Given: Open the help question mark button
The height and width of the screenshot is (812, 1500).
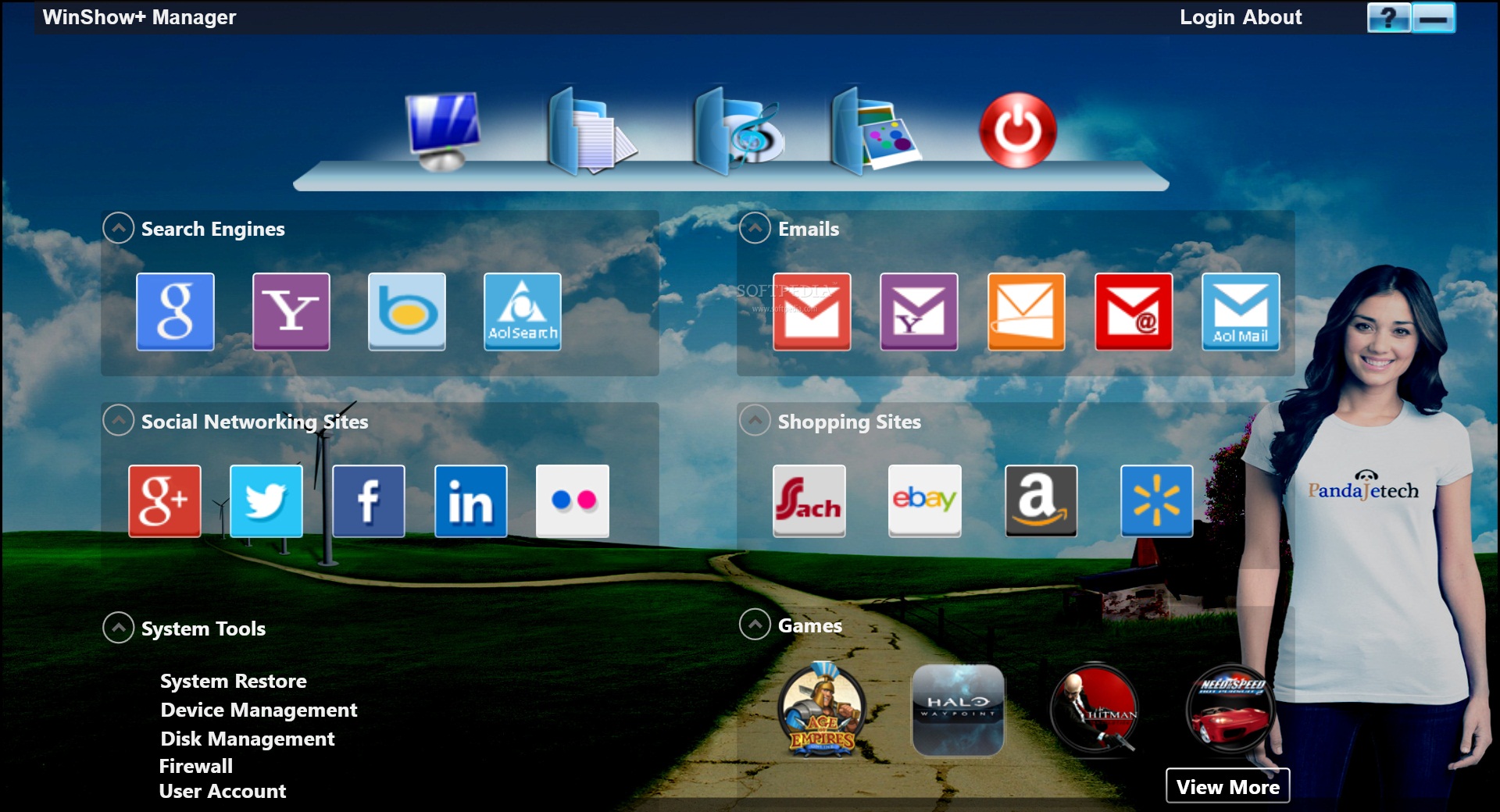Looking at the screenshot, I should pyautogui.click(x=1388, y=17).
